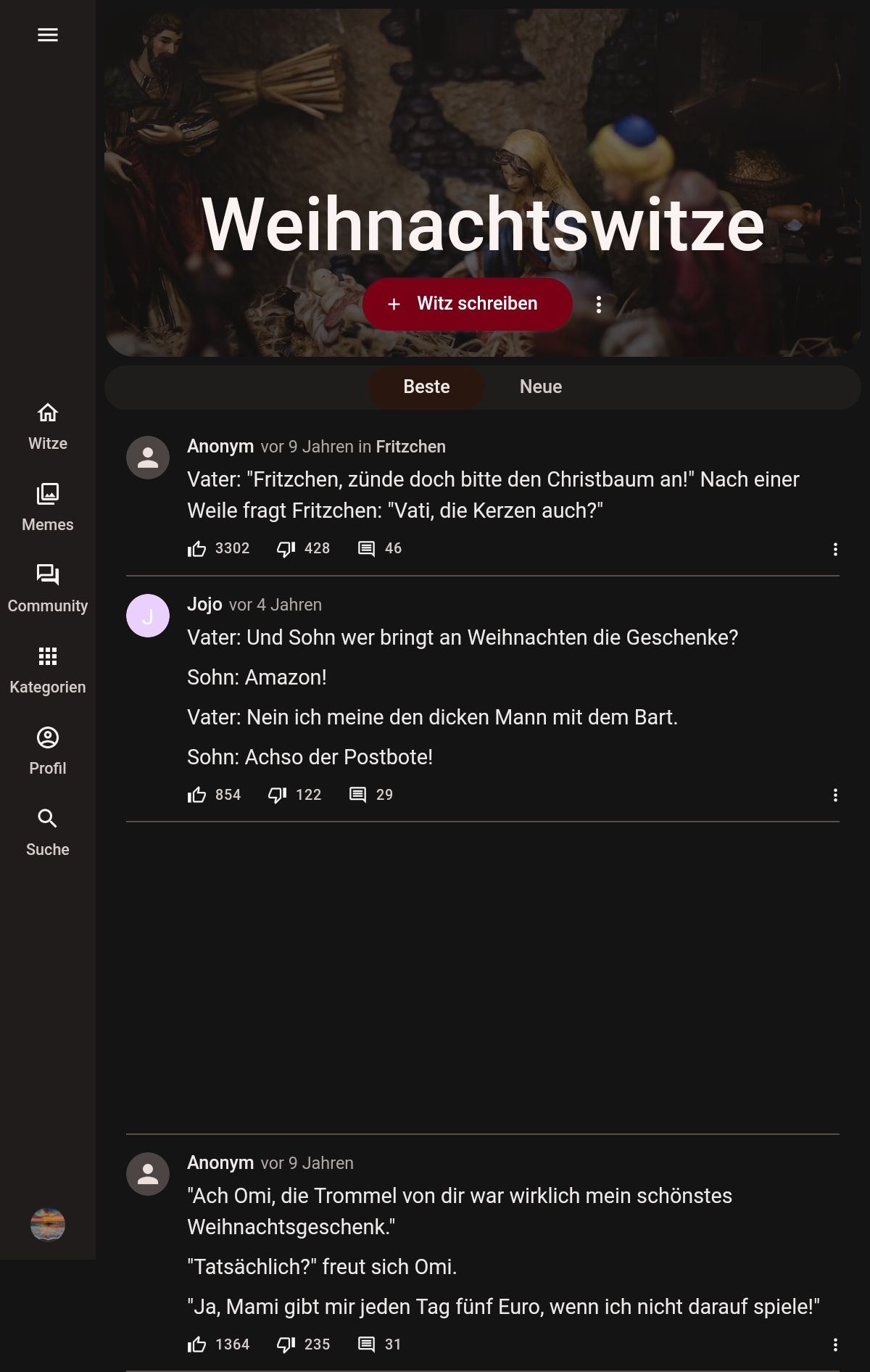Click the user avatar at sidebar bottom
The height and width of the screenshot is (1372, 870).
48,1225
